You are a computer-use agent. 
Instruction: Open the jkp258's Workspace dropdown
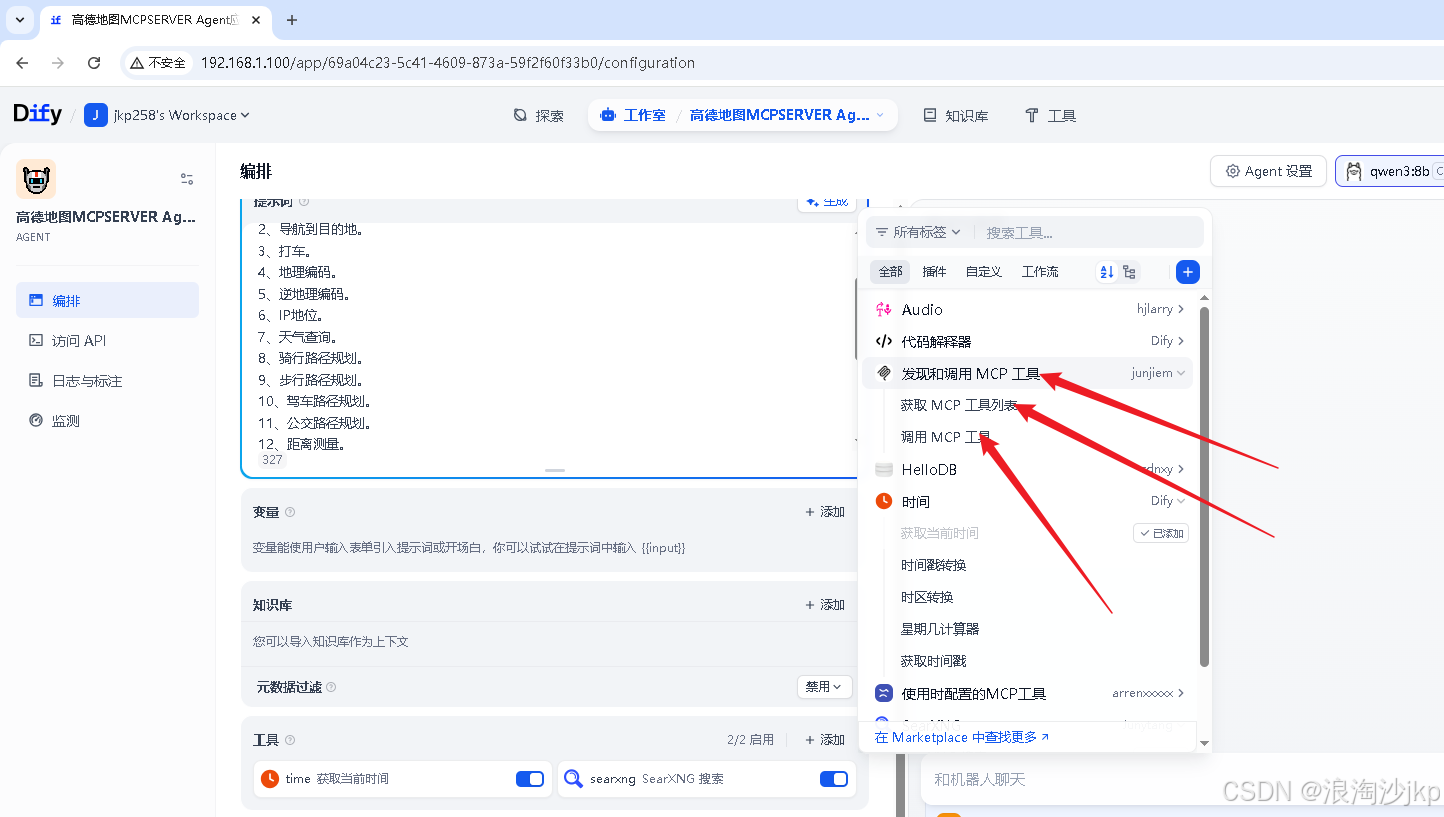coord(180,115)
